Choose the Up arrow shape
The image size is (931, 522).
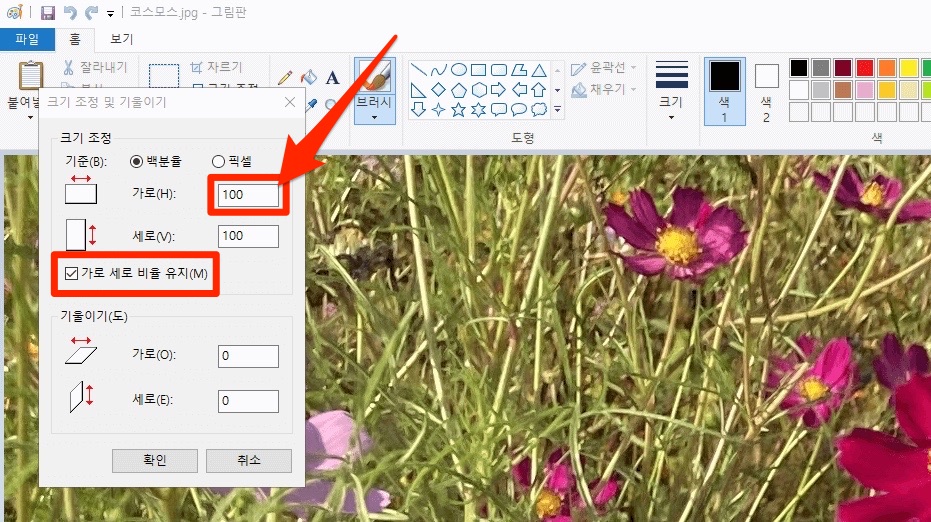point(539,90)
